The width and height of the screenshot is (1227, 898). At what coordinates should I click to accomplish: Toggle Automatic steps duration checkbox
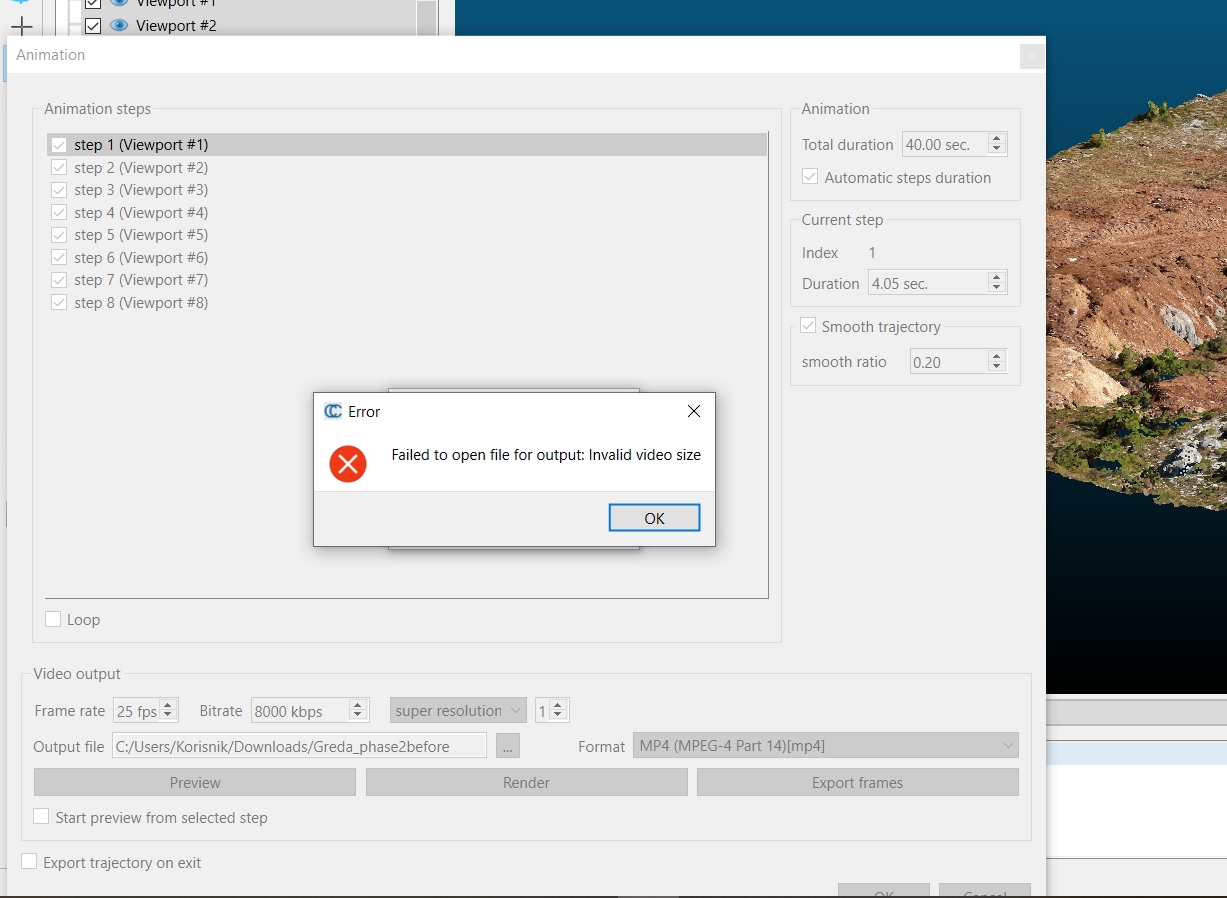(x=810, y=177)
